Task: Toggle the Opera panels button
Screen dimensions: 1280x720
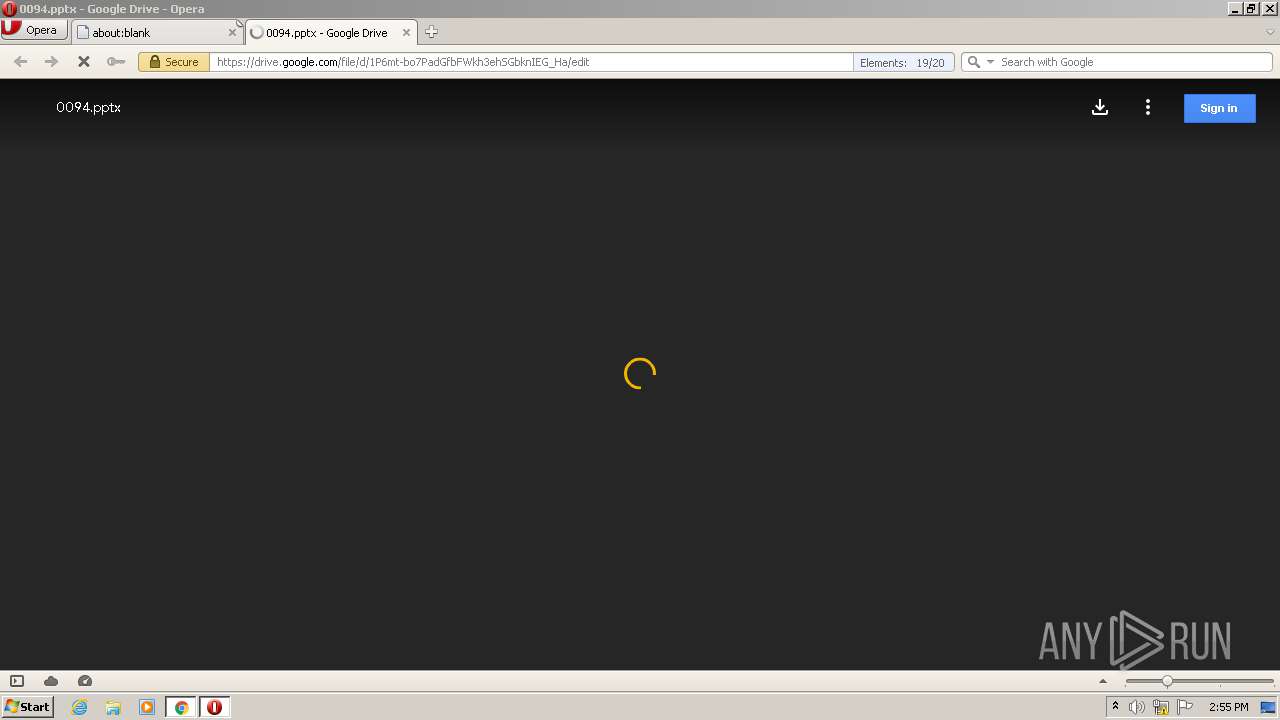Action: pos(17,681)
